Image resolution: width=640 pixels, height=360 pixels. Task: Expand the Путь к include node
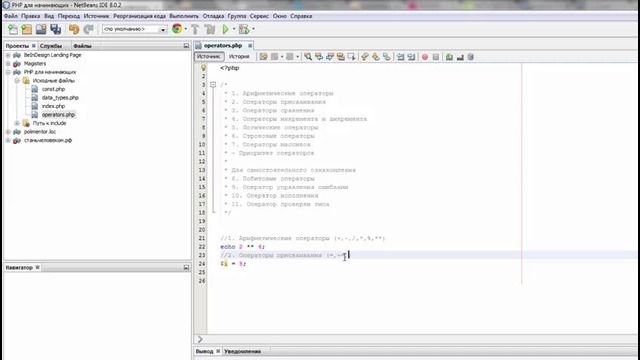coord(17,123)
